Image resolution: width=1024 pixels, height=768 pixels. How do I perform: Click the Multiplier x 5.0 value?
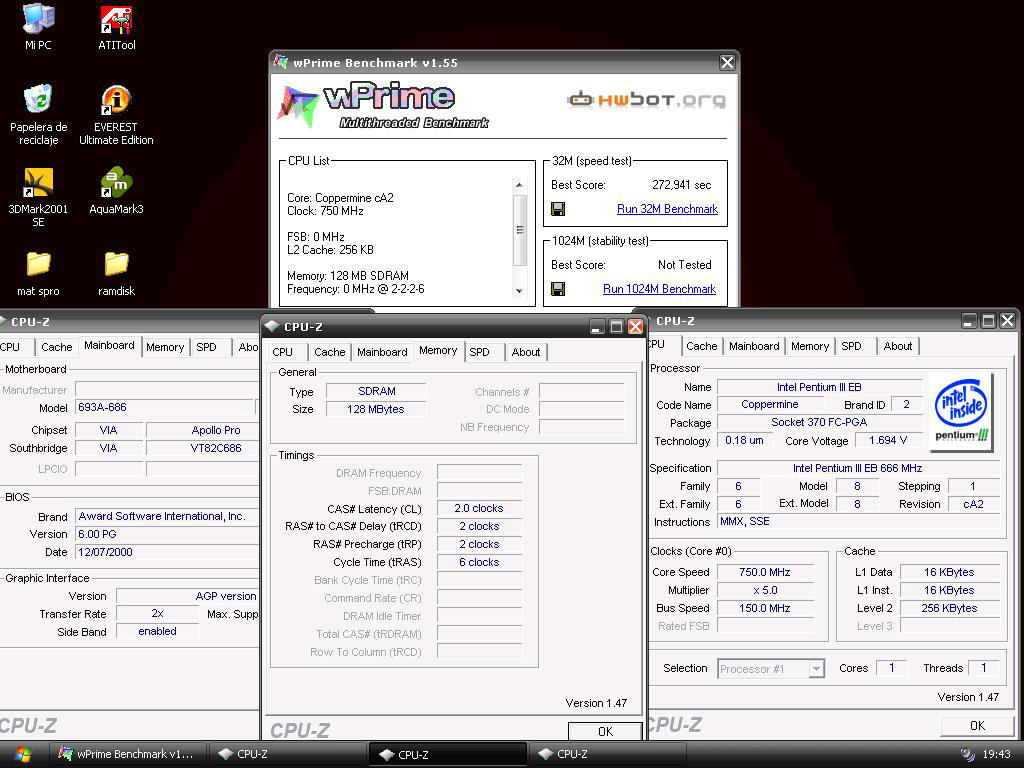click(765, 590)
